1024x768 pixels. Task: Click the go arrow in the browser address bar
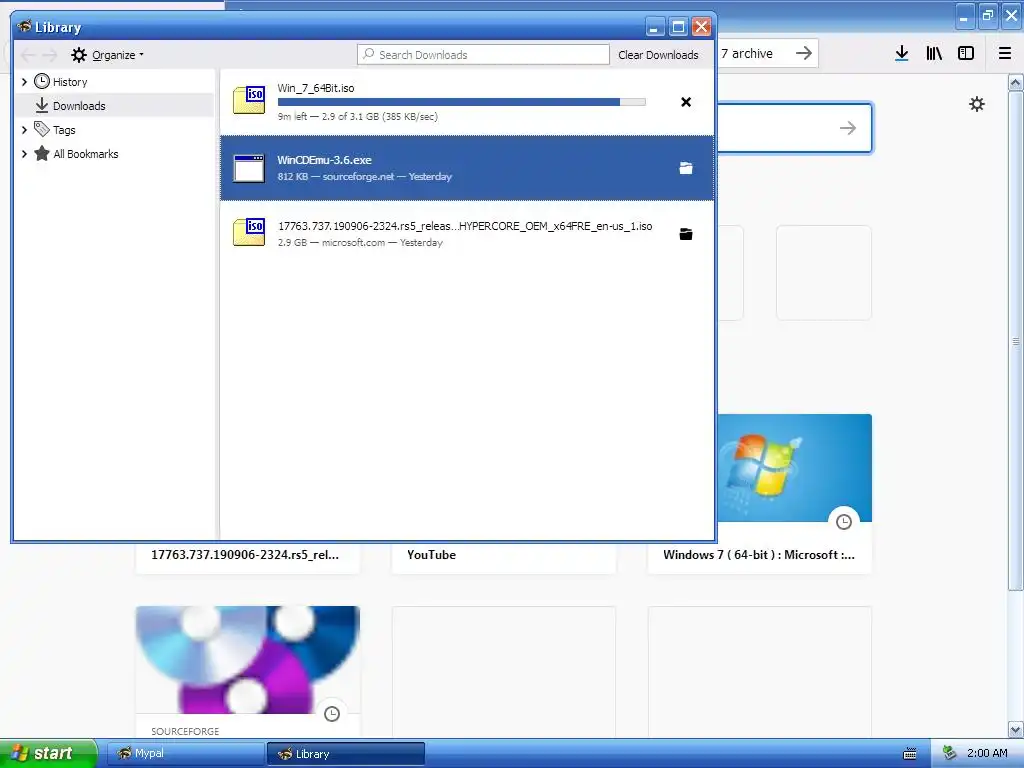click(x=804, y=53)
